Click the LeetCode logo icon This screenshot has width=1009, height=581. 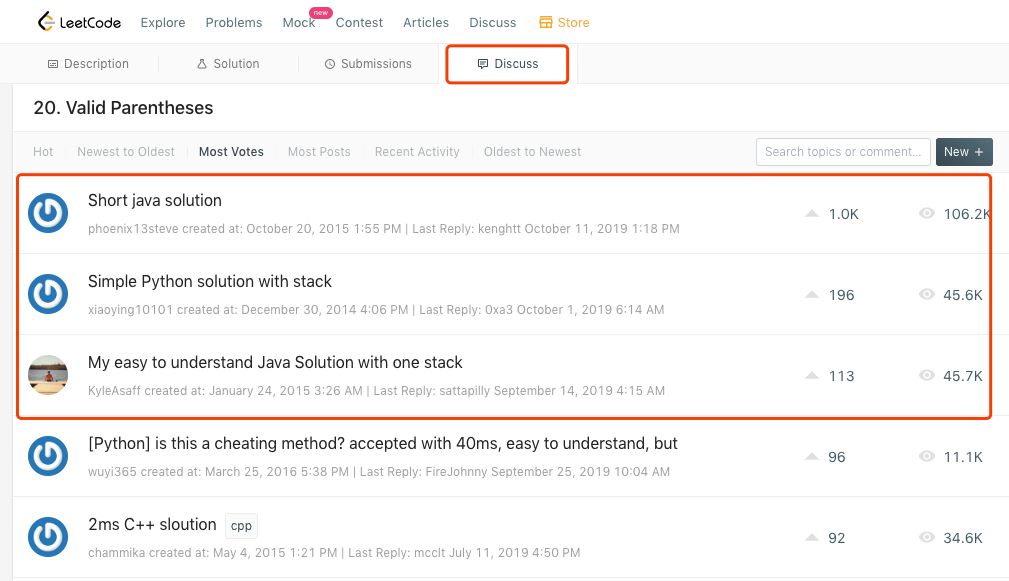click(47, 21)
